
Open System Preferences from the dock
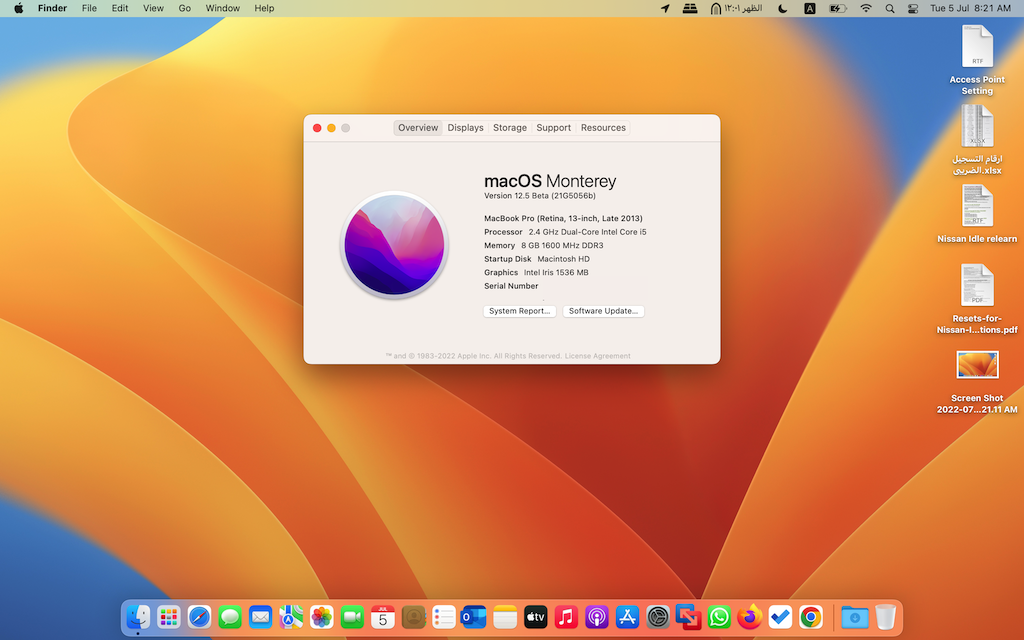point(657,617)
